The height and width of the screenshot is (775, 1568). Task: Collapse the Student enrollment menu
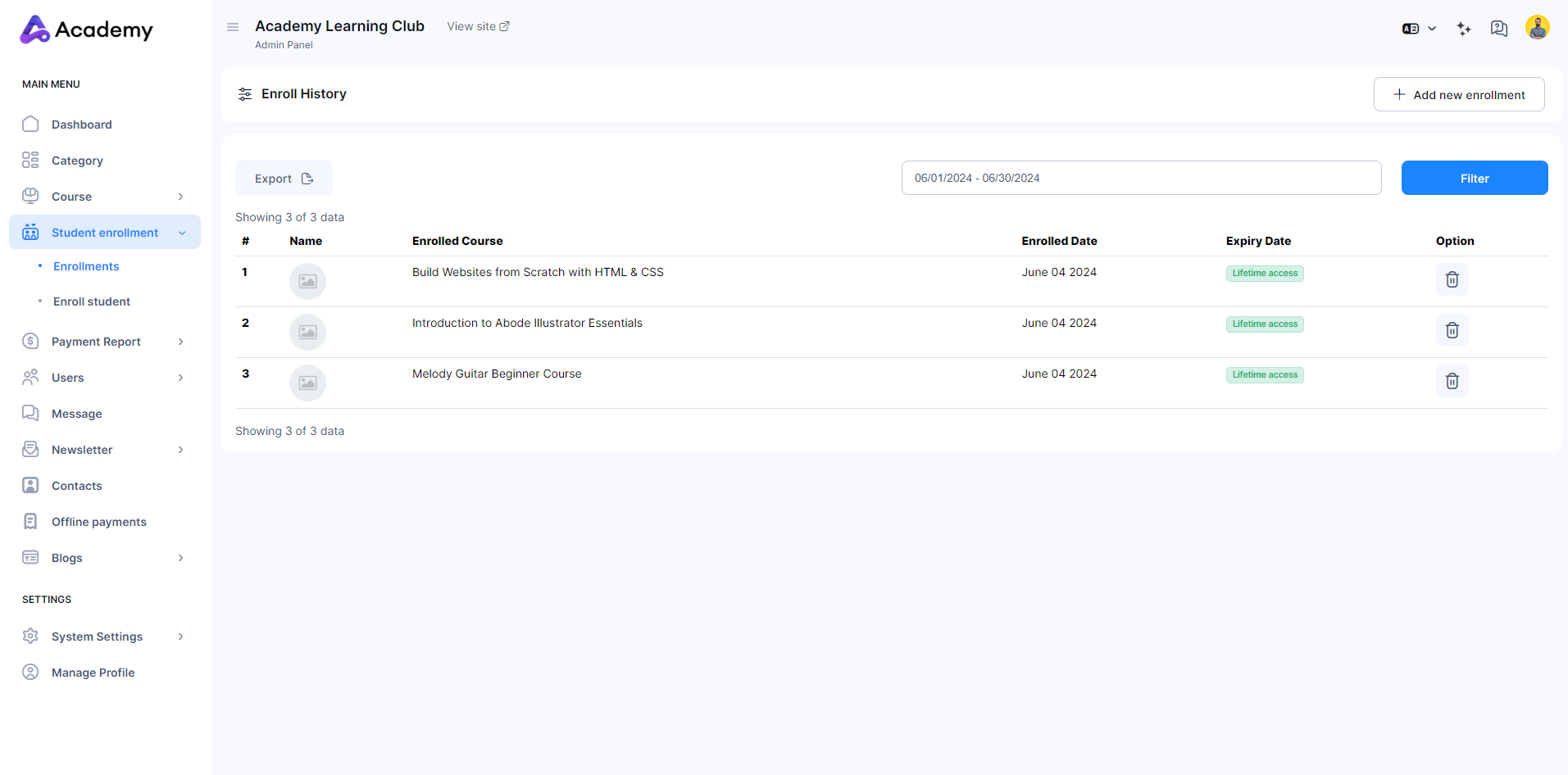[182, 233]
